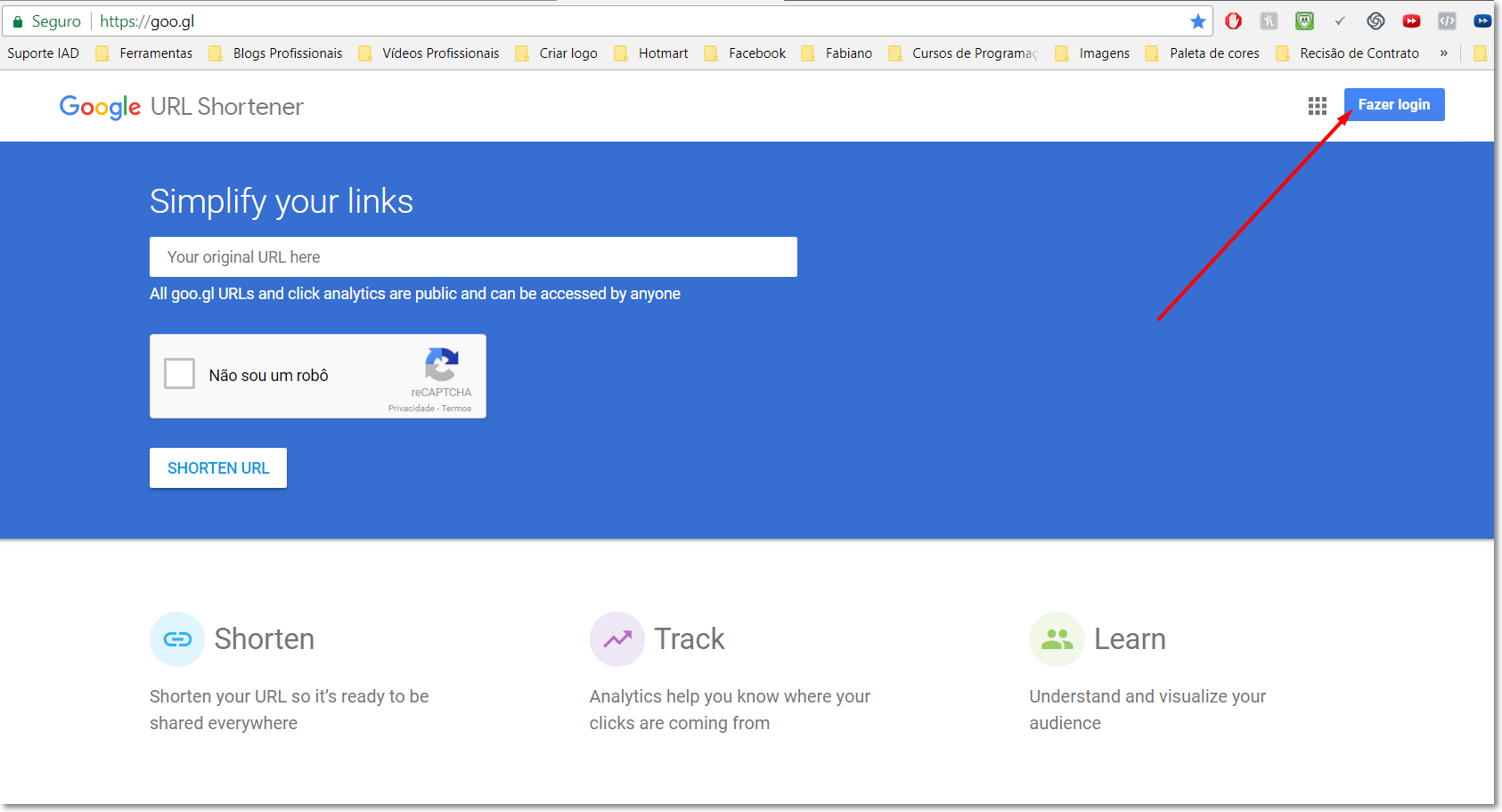Click the reCAPTCHA logo
Screen dimensions: 1502x812
[x=441, y=365]
